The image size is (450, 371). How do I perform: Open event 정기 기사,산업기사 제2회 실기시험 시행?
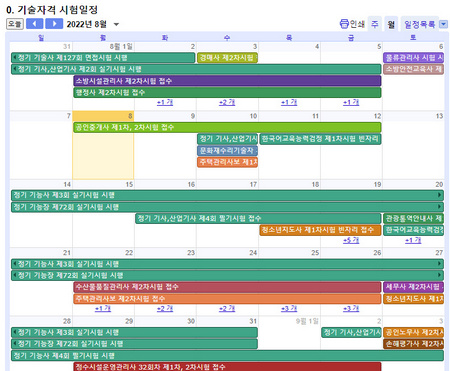tap(196, 69)
